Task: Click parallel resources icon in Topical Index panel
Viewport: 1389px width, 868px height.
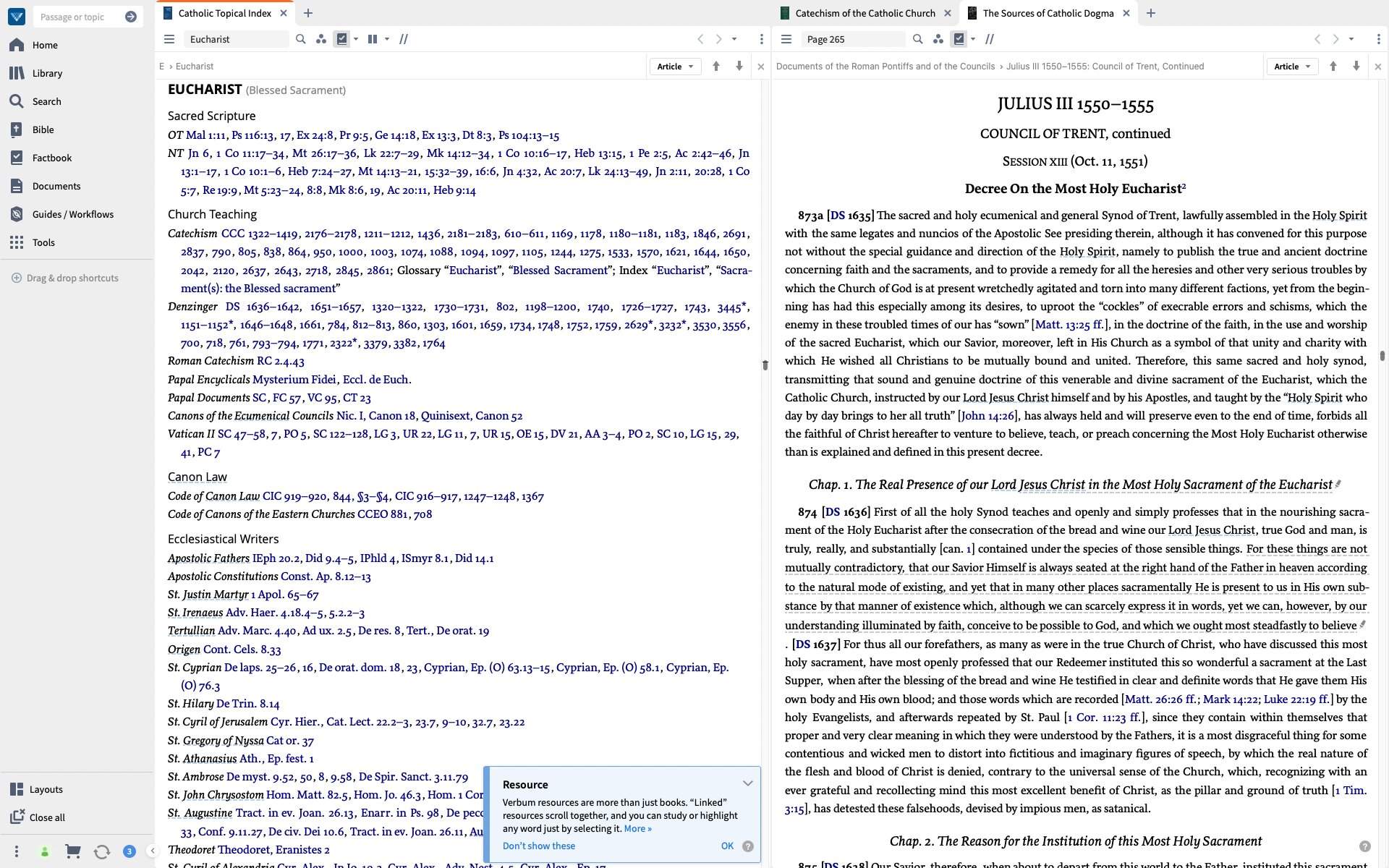Action: click(x=404, y=39)
